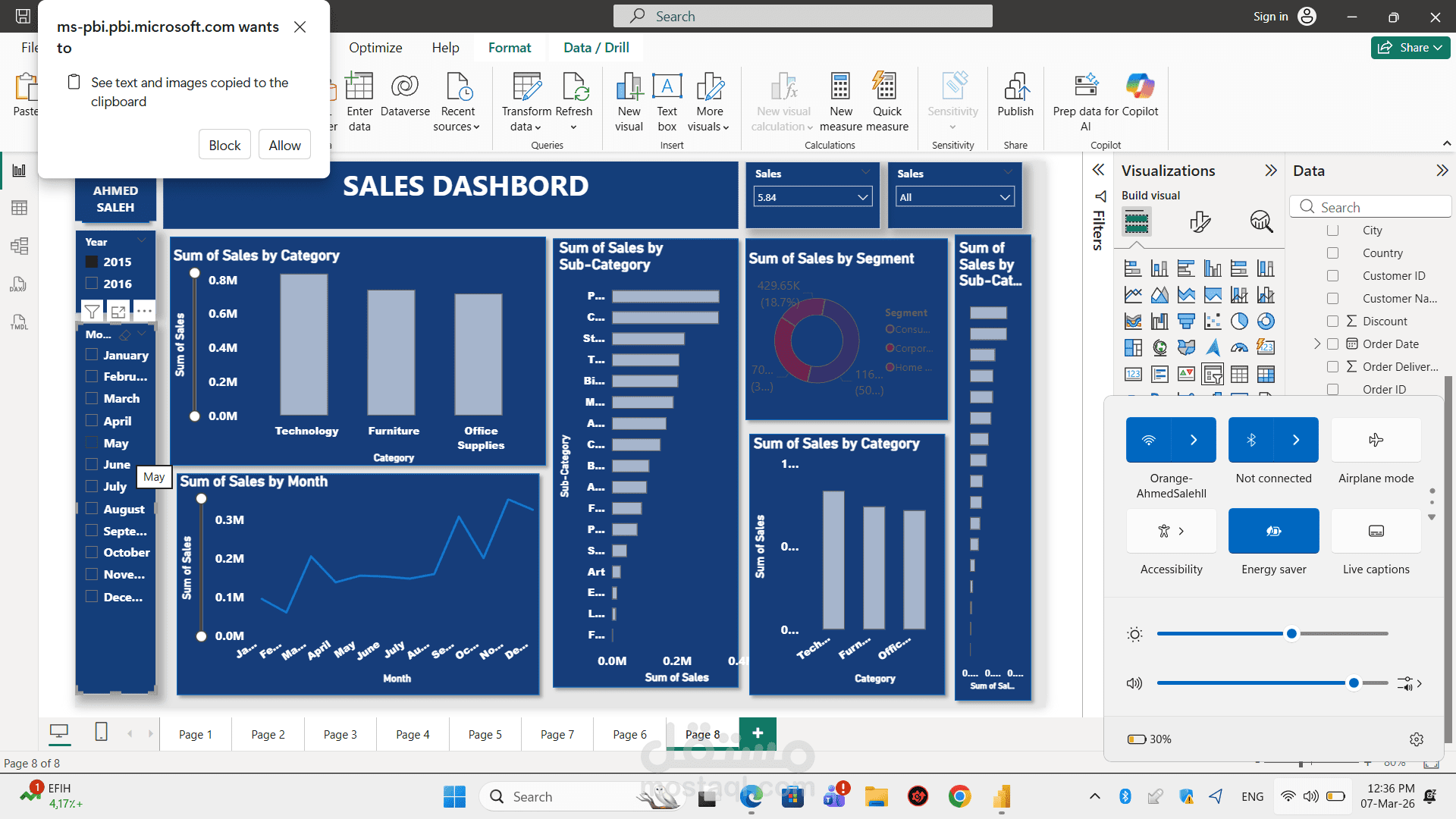Switch to Page 3 tab

click(x=340, y=734)
